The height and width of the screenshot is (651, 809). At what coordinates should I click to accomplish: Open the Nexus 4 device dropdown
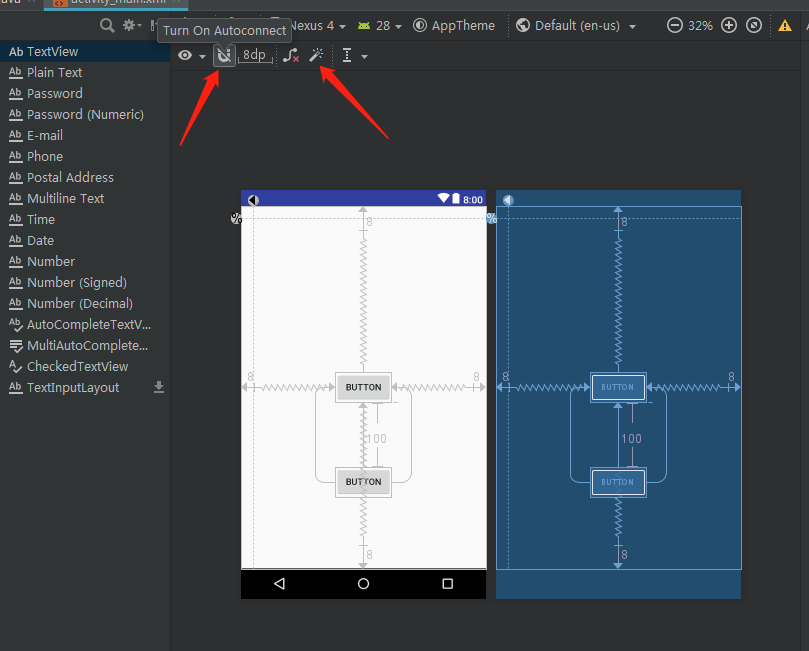tap(318, 25)
